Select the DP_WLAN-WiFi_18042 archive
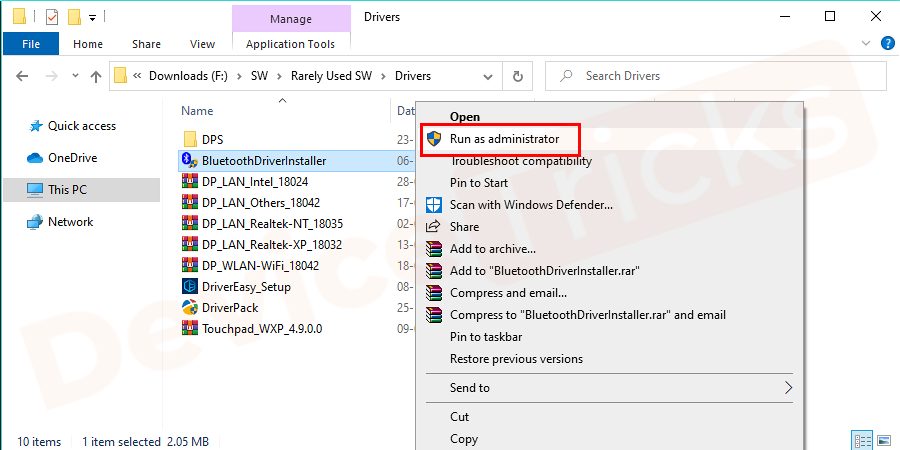Viewport: 900px width, 450px height. click(250, 266)
